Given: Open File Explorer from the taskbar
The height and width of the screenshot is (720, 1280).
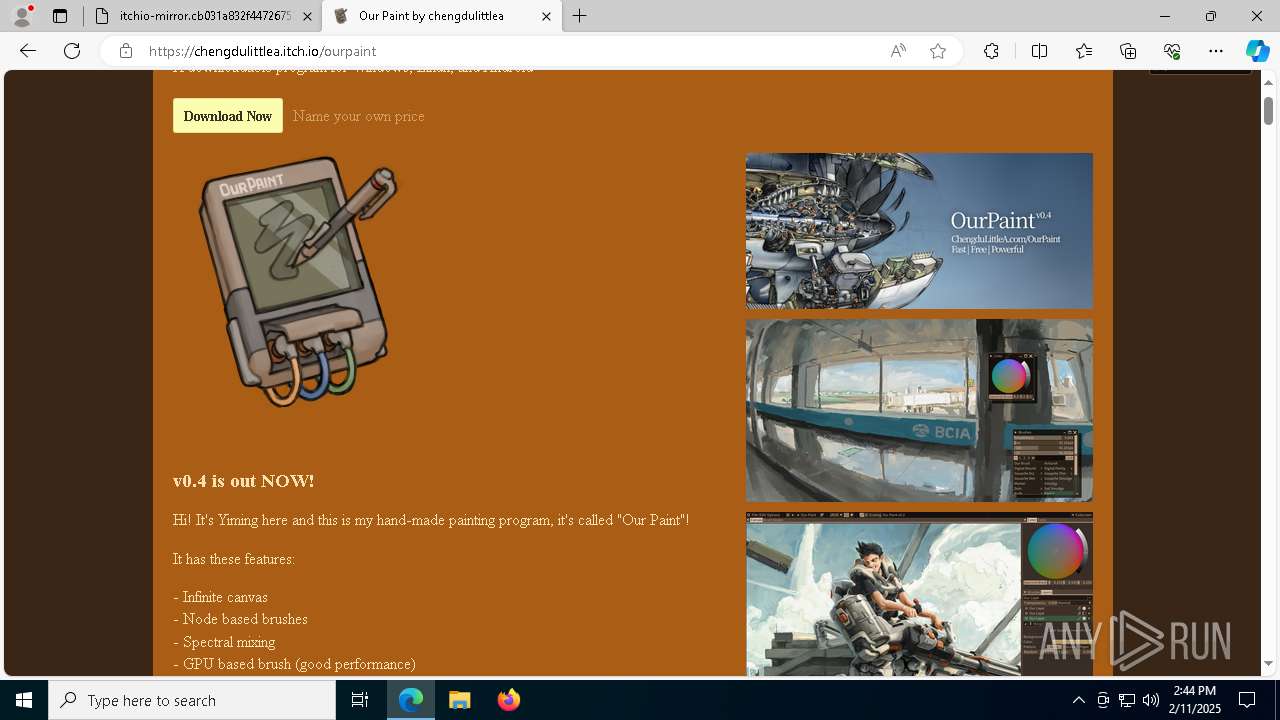Looking at the screenshot, I should 459,700.
